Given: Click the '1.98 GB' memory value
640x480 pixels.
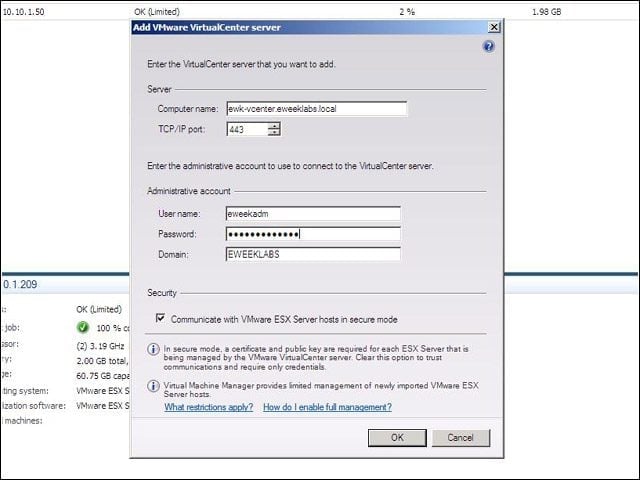Looking at the screenshot, I should (547, 12).
